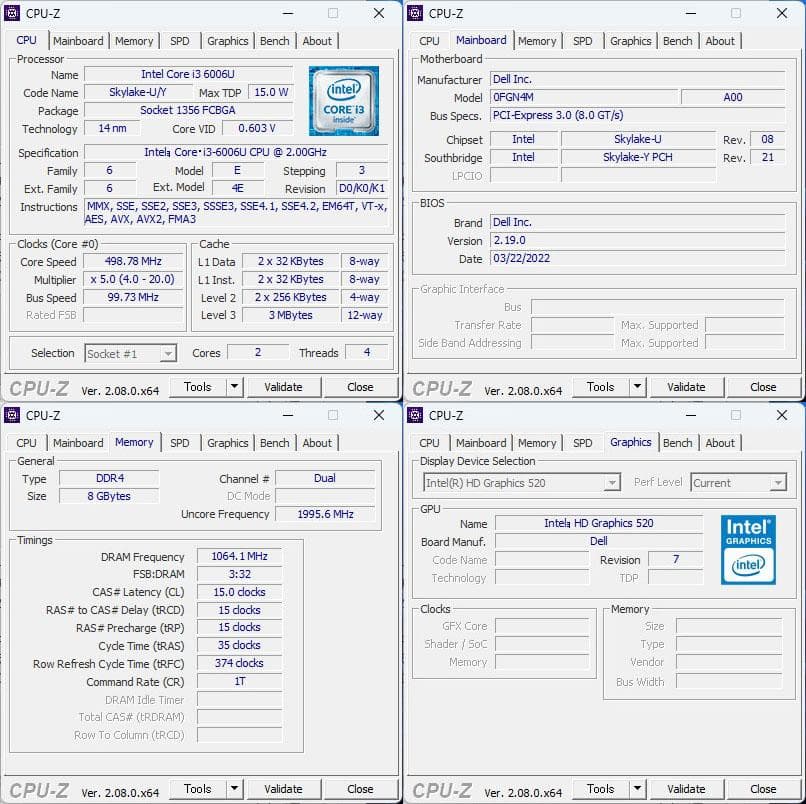Open the Socket #1 selection dropdown
The height and width of the screenshot is (804, 806).
tap(167, 354)
